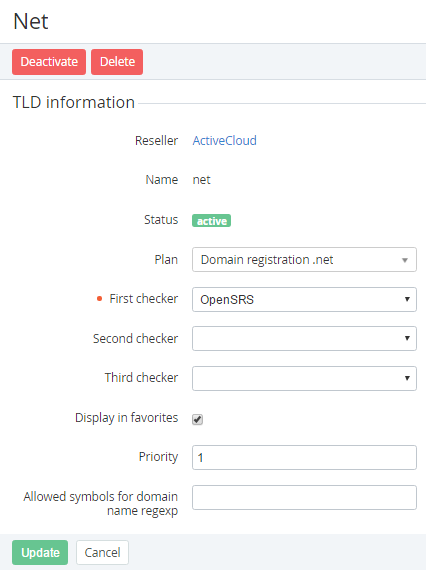Uncheck the Display in favorites checkbox
Viewport: 426px width, 573px height.
coord(198,419)
